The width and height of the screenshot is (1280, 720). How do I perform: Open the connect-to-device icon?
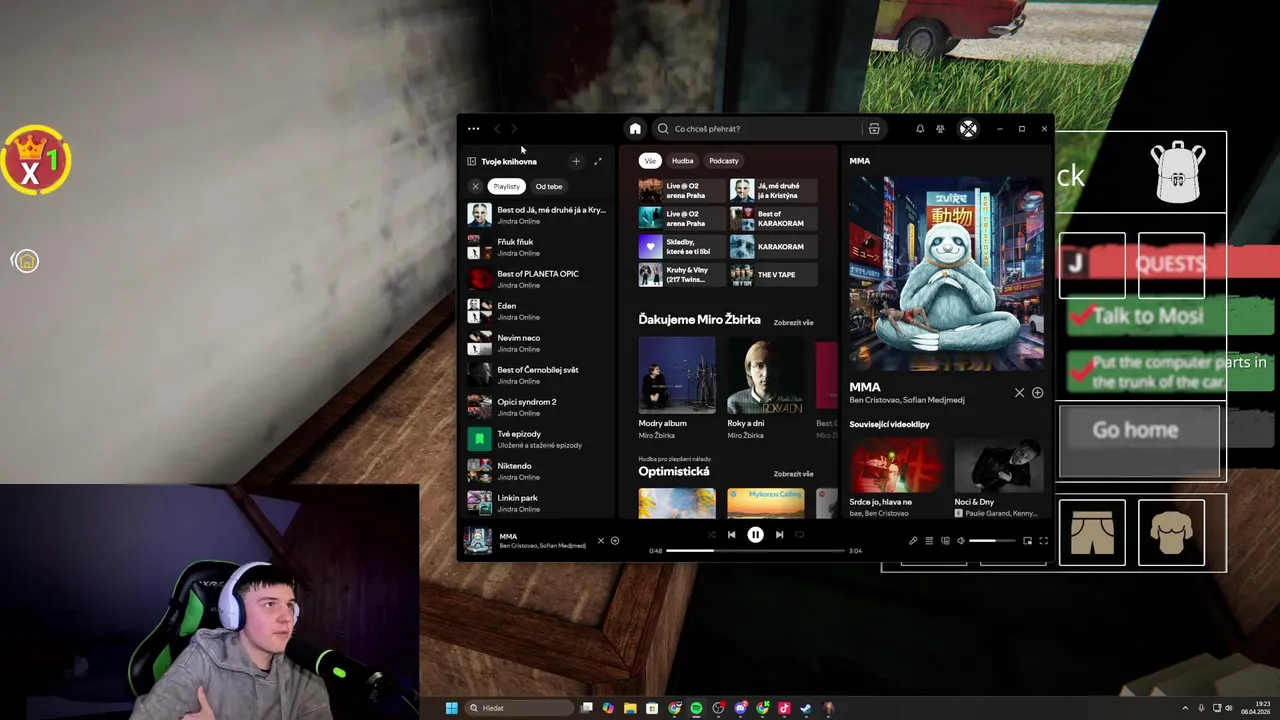tap(945, 541)
